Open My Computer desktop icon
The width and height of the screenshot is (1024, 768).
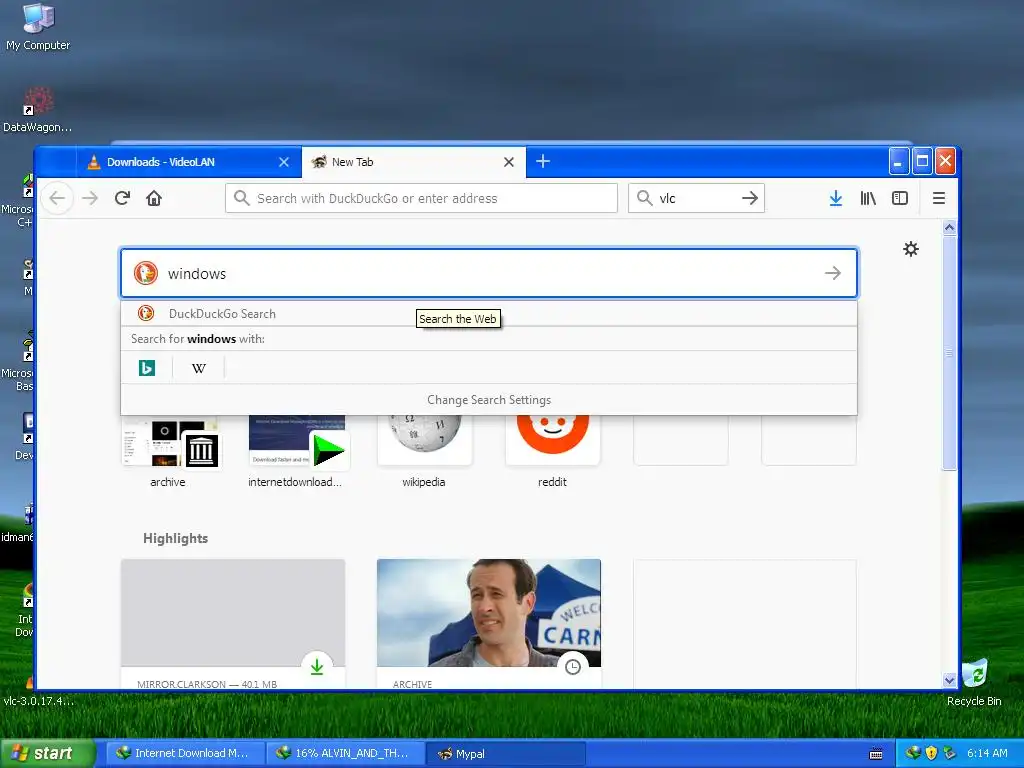coord(38,27)
